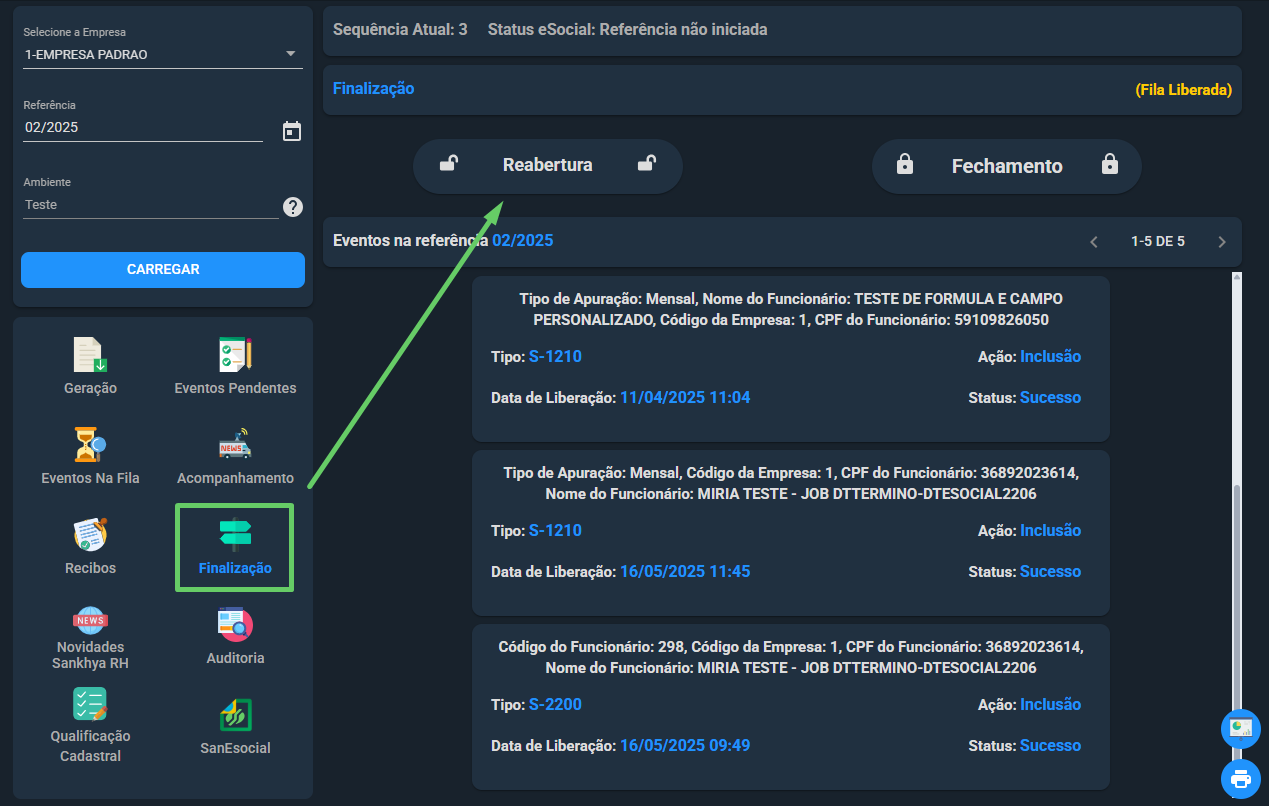Click the left closed padlock on Fechamento

click(905, 165)
